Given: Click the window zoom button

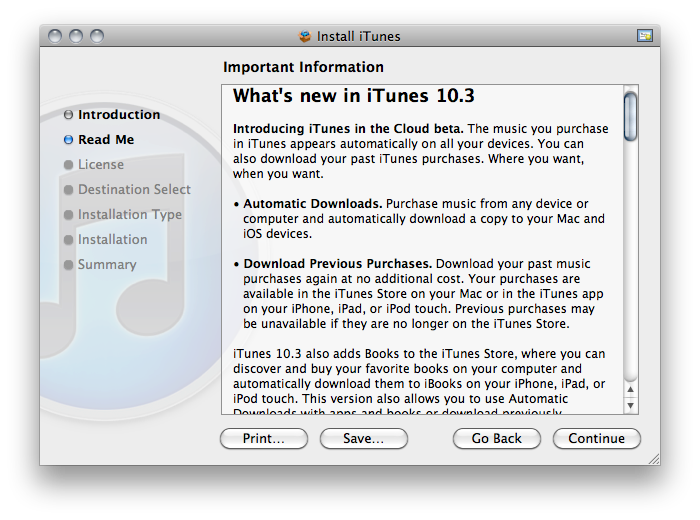Looking at the screenshot, I should [97, 36].
